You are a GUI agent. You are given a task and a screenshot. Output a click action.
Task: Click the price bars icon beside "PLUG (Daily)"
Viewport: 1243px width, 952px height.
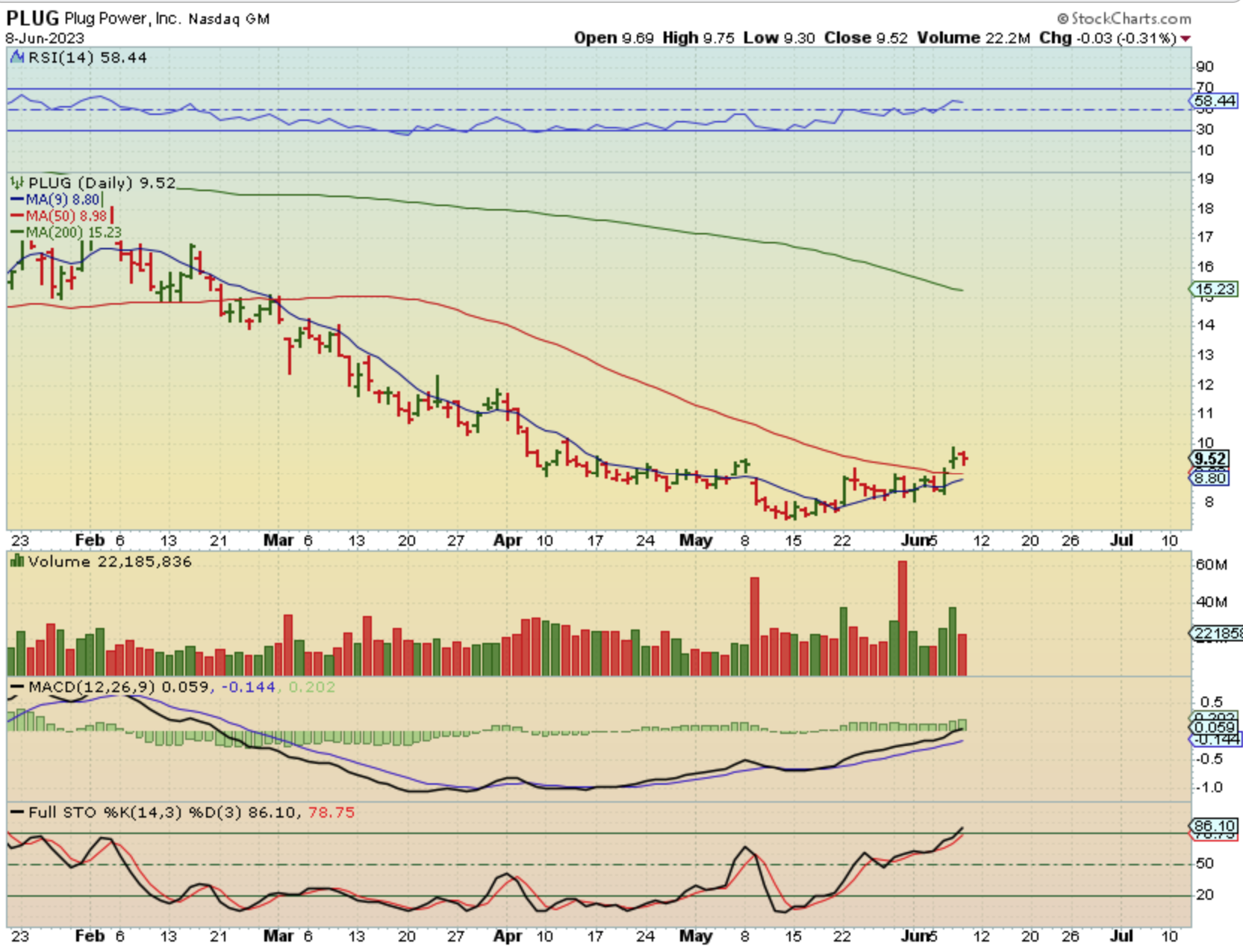point(17,183)
